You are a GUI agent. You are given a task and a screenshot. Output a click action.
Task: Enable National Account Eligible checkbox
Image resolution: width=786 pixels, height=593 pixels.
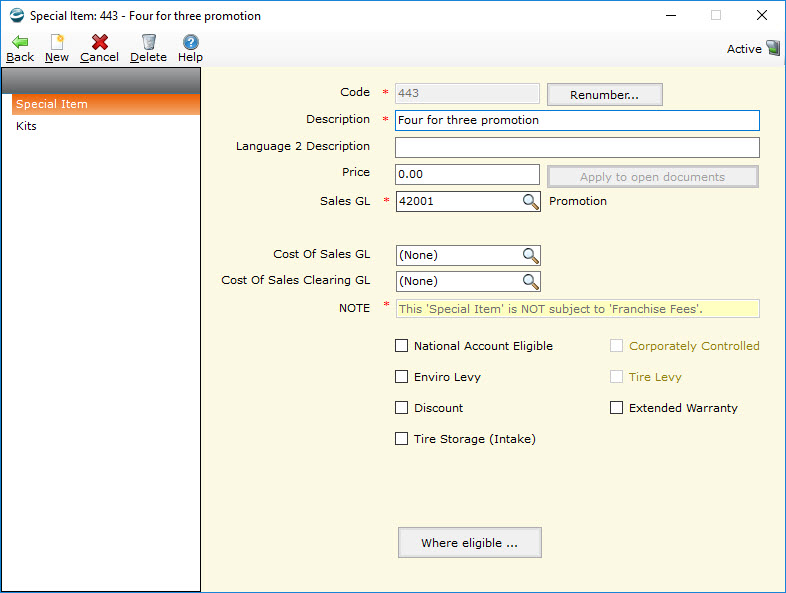[x=402, y=346]
